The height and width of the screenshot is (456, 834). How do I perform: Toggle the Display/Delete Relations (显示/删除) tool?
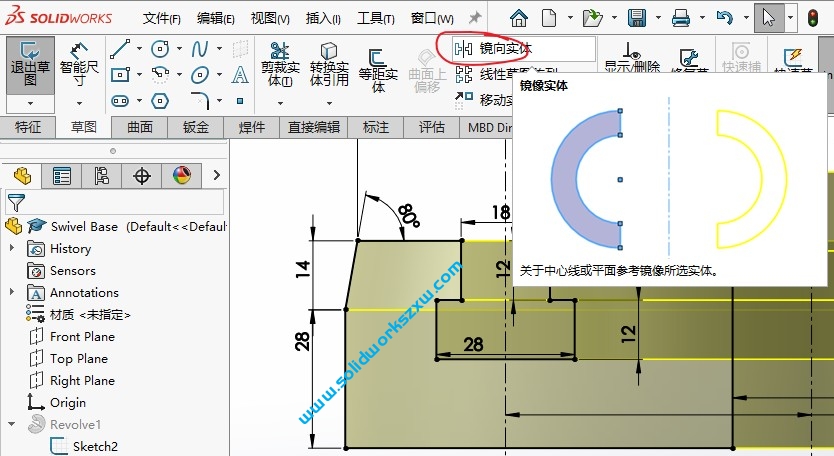point(632,60)
